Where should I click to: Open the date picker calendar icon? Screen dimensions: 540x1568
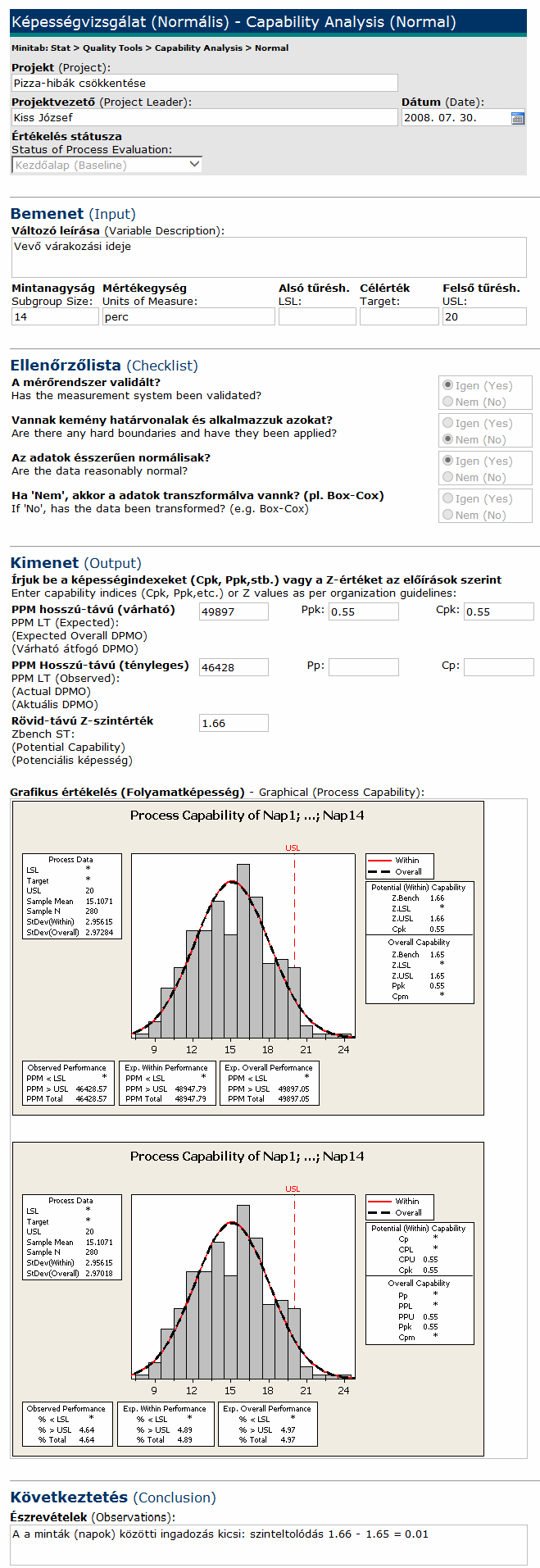tap(517, 118)
